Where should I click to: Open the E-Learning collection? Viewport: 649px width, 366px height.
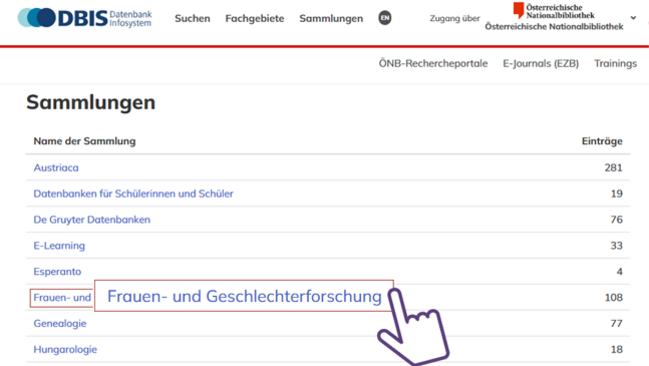point(59,246)
